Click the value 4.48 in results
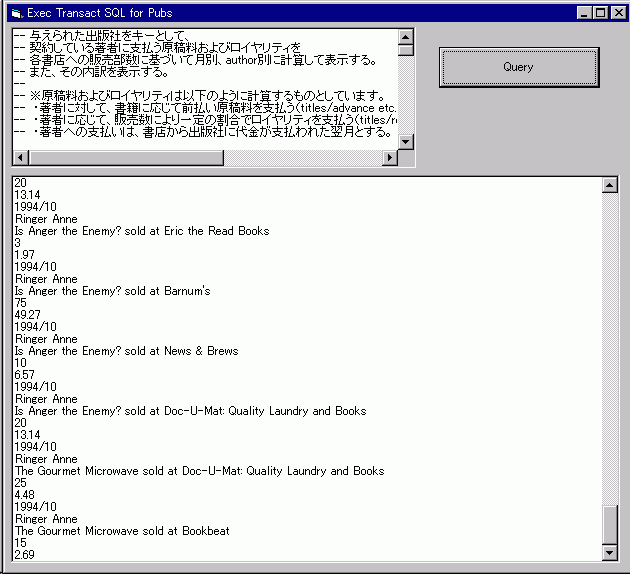 point(25,495)
